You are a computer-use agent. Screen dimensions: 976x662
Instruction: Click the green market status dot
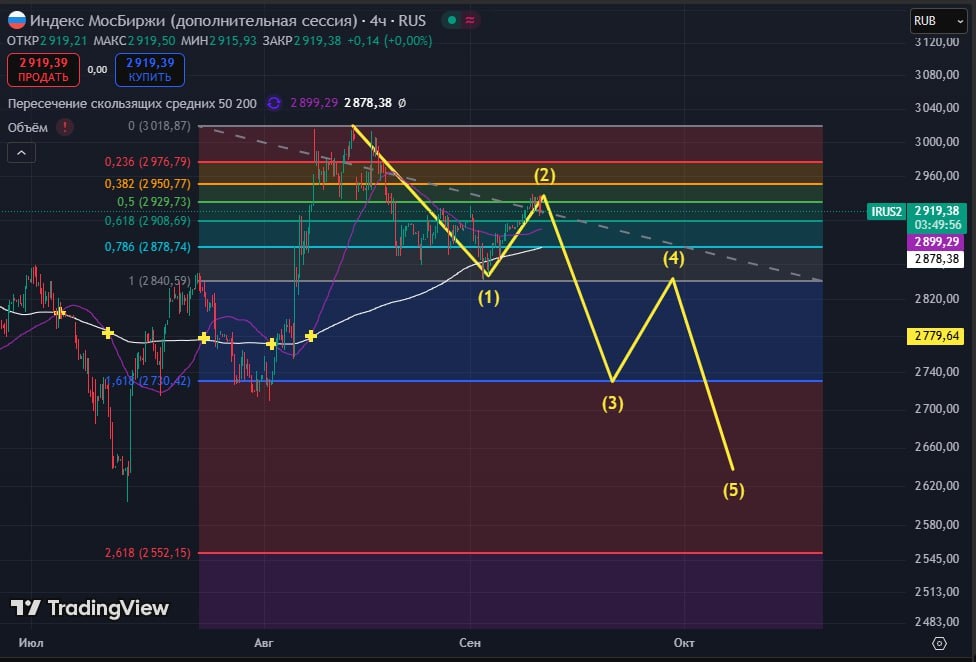click(x=453, y=21)
